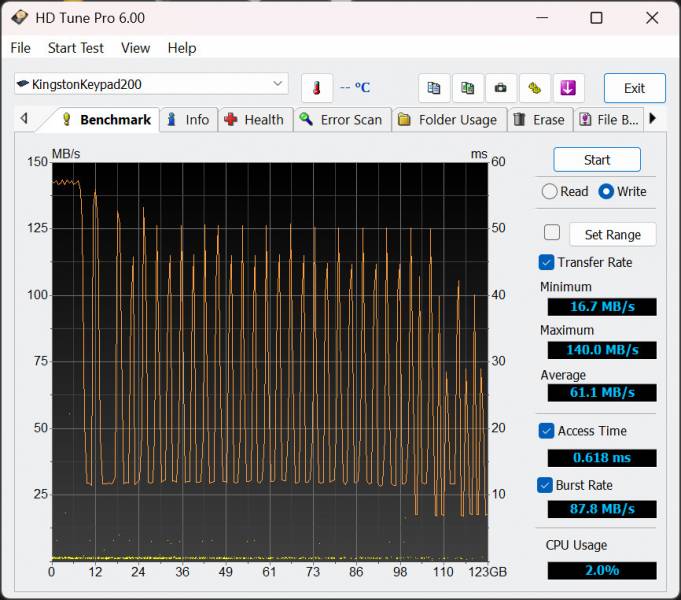Open the Start Test menu
This screenshot has height=600, width=681.
tap(76, 48)
